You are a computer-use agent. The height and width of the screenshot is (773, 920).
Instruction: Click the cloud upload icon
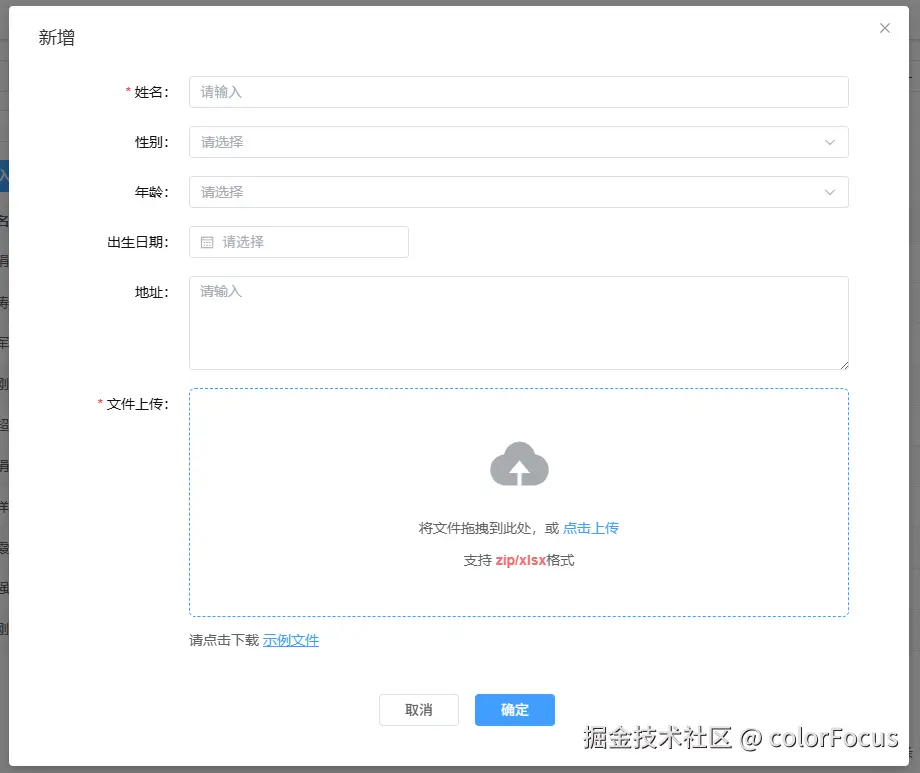click(x=519, y=464)
